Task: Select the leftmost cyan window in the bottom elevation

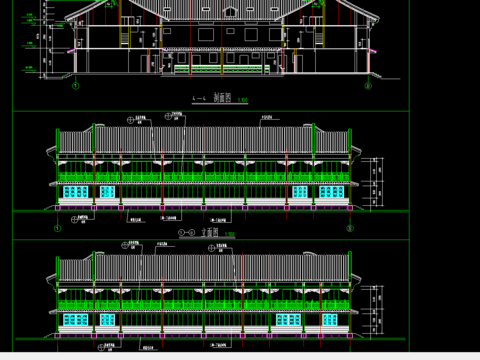Action: point(76,320)
